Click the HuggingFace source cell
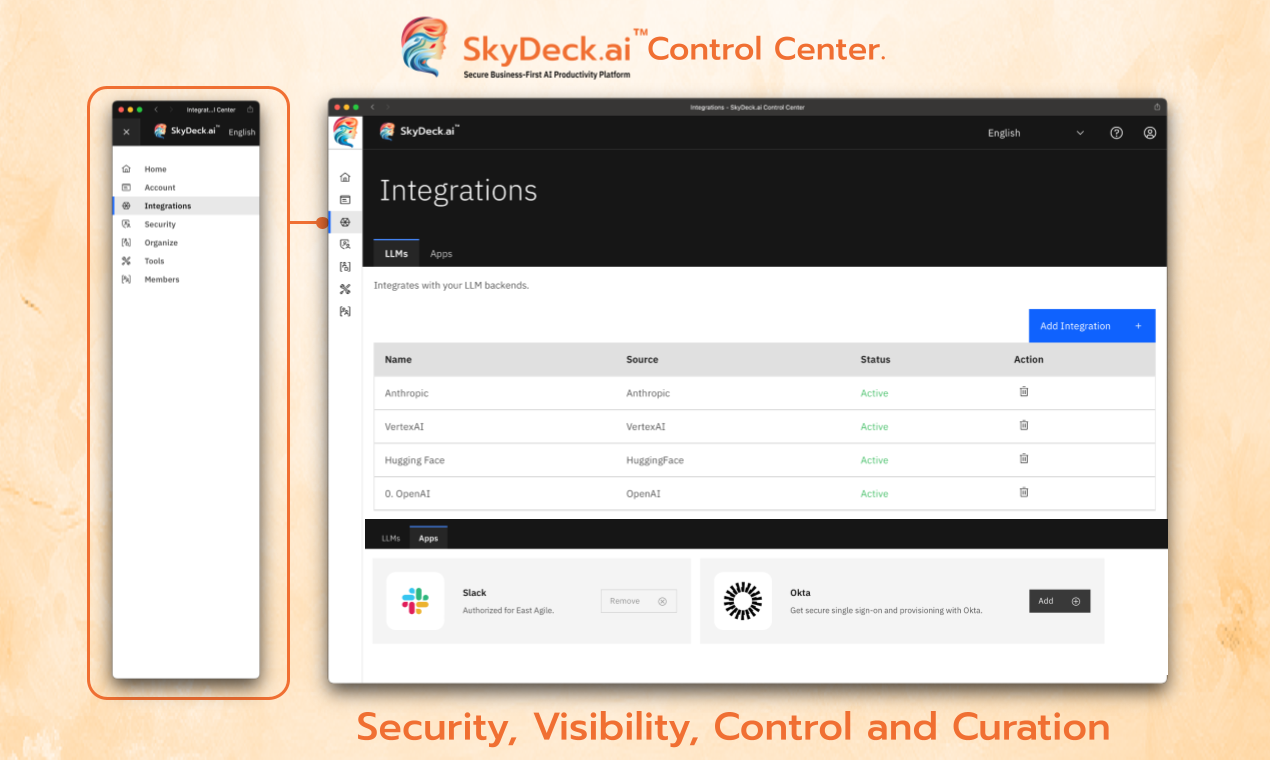Image resolution: width=1270 pixels, height=760 pixels. [655, 460]
